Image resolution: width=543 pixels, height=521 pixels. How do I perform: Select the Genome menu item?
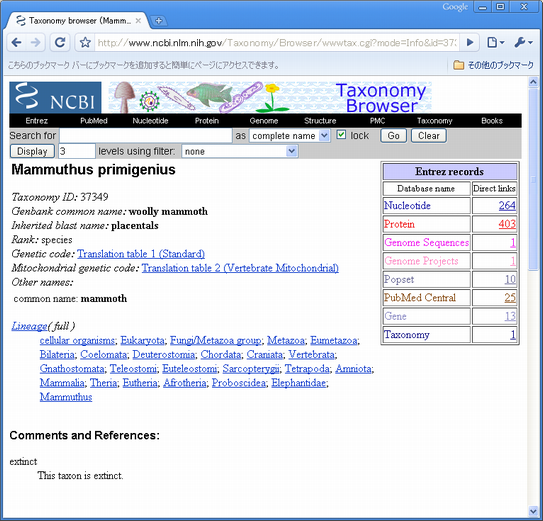[x=264, y=121]
